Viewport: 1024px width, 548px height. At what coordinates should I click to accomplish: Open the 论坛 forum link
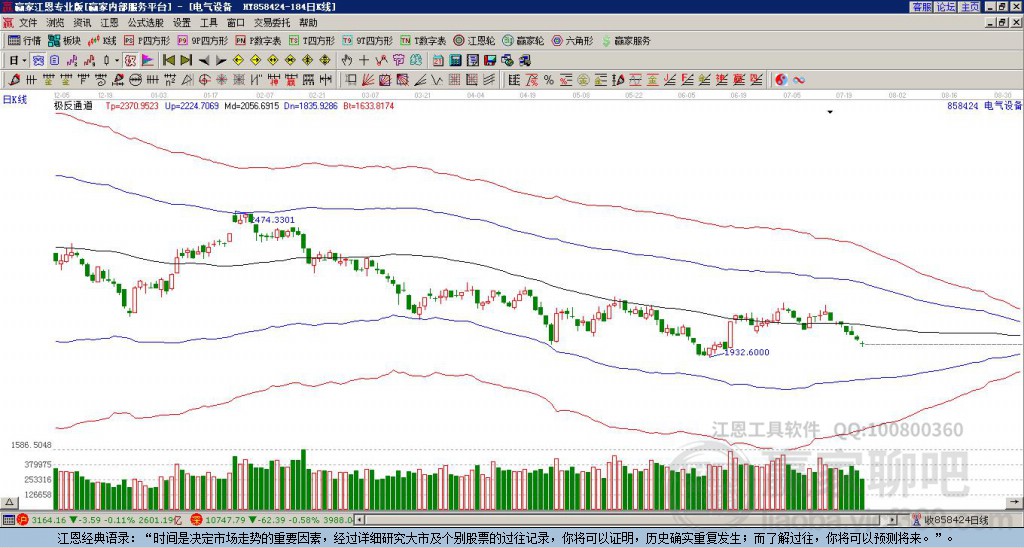pos(945,7)
